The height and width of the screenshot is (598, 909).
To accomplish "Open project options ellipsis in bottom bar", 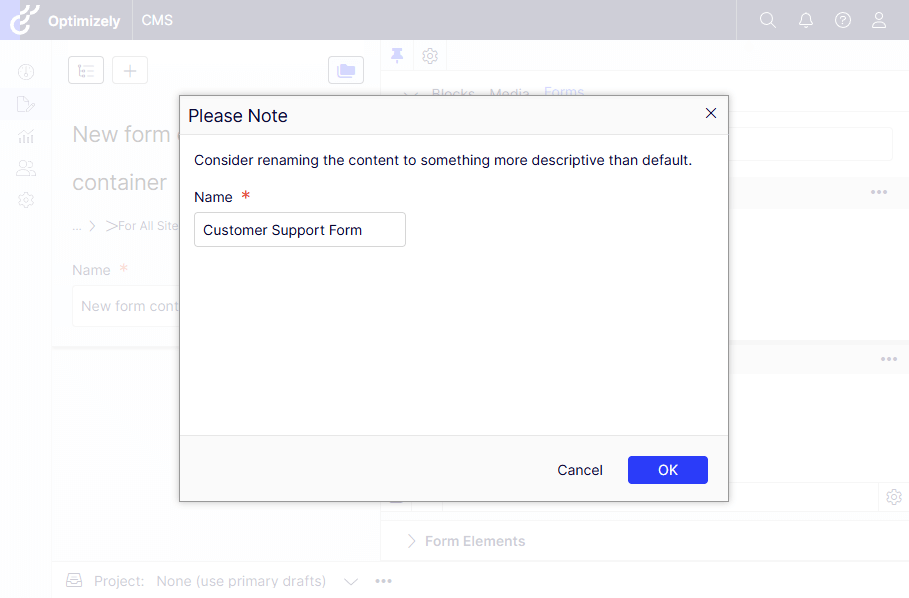I will 384,581.
